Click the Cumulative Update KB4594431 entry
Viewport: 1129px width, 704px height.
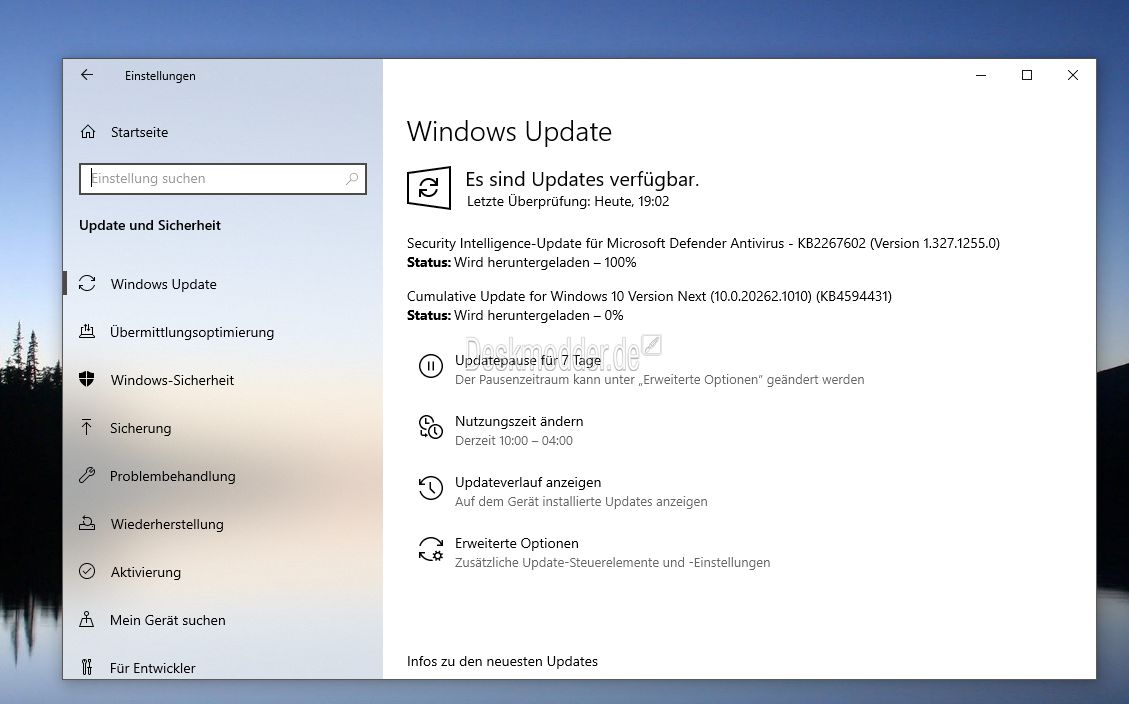(649, 296)
